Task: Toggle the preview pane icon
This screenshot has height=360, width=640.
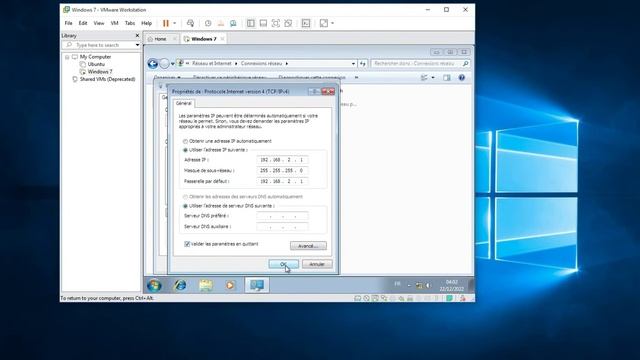Action: tap(447, 78)
